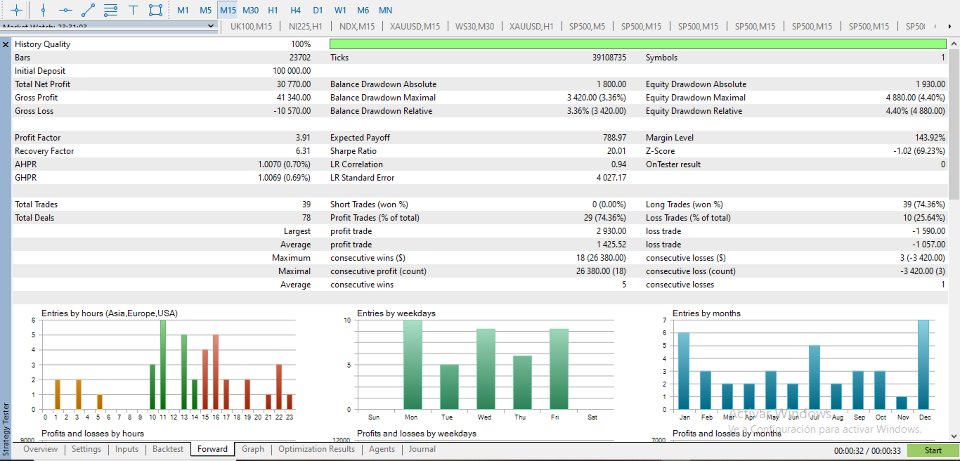Toggle the M15 timeframe button
The image size is (960, 461).
coord(228,10)
